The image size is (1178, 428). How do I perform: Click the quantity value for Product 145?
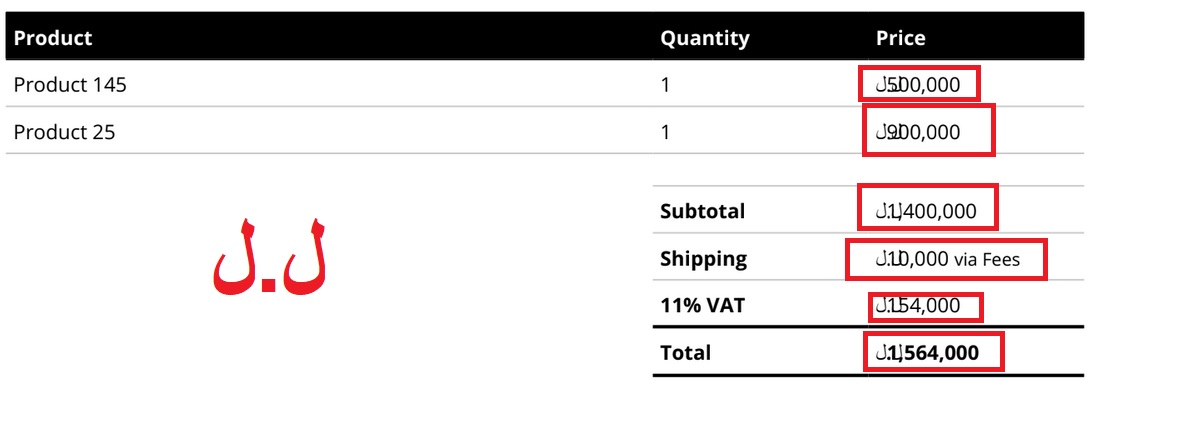(665, 85)
